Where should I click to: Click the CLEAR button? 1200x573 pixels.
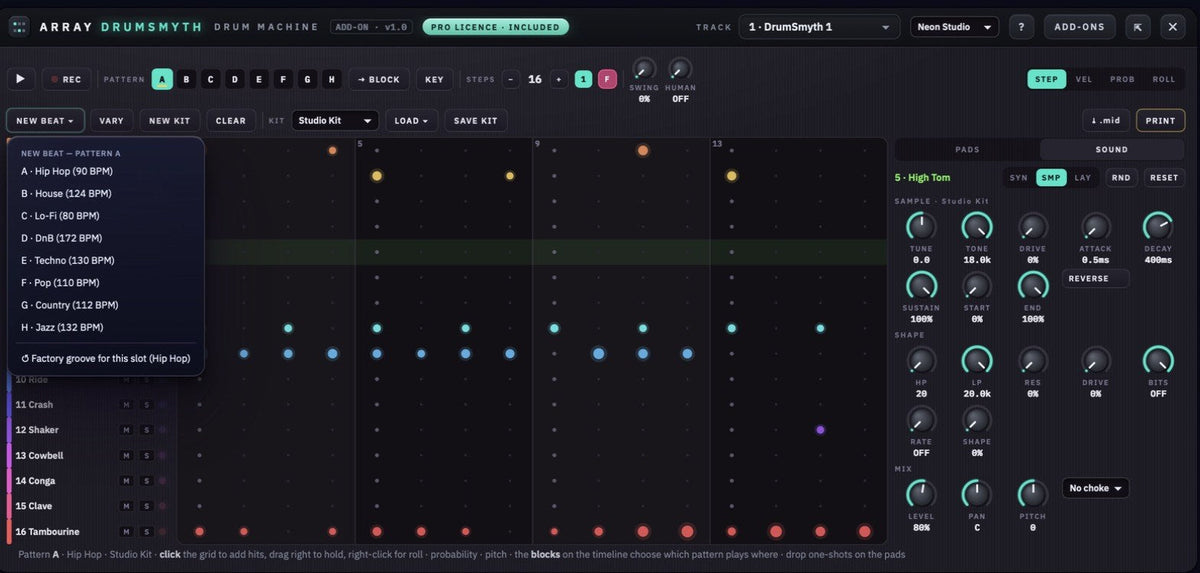pos(230,121)
